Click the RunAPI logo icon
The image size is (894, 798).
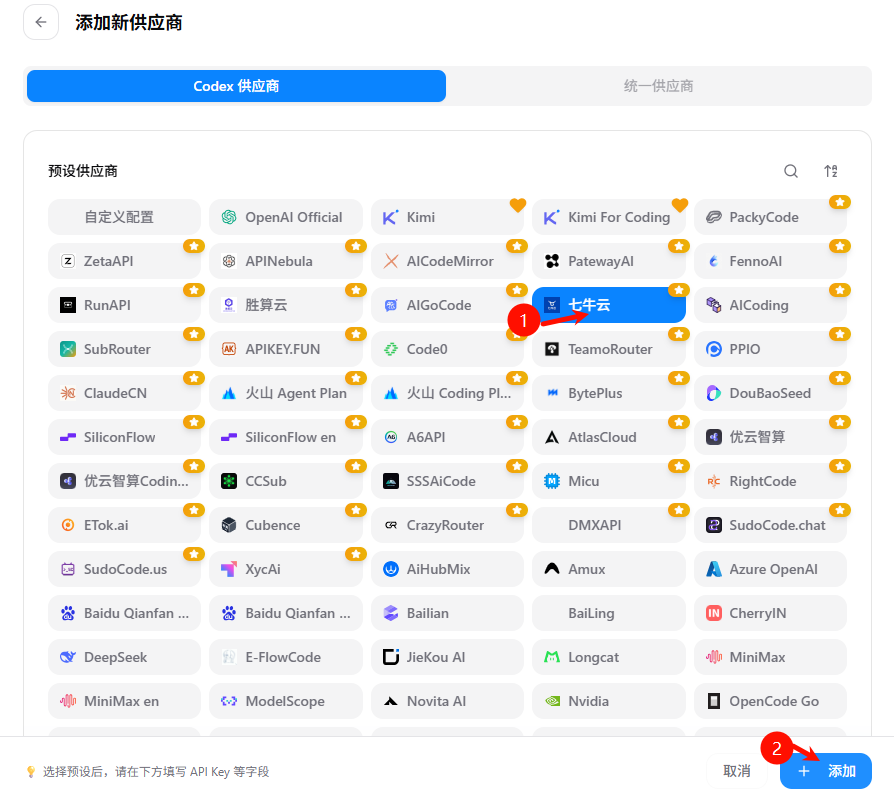(x=68, y=305)
